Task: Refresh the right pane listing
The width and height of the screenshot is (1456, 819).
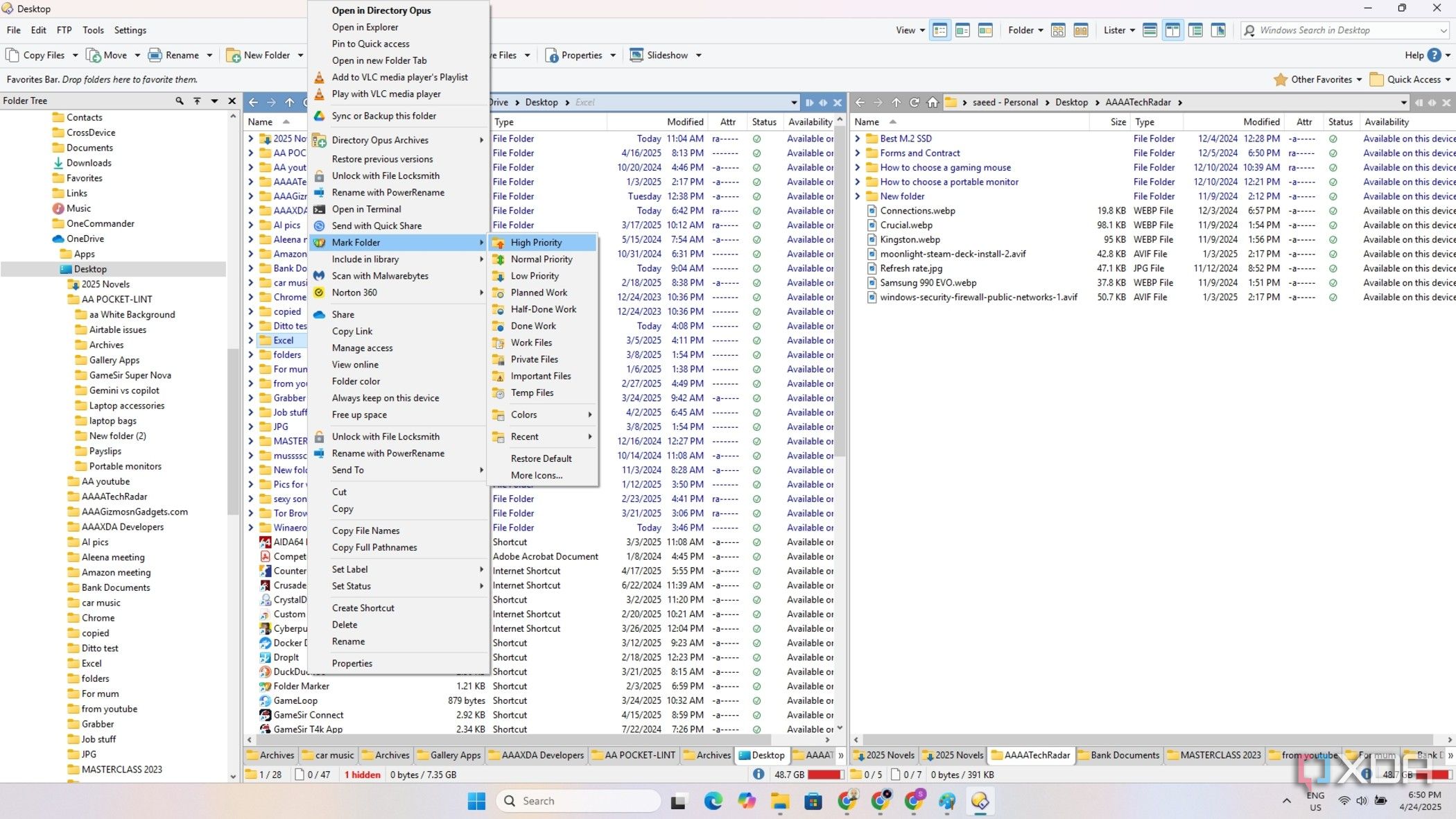Action: 915,102
